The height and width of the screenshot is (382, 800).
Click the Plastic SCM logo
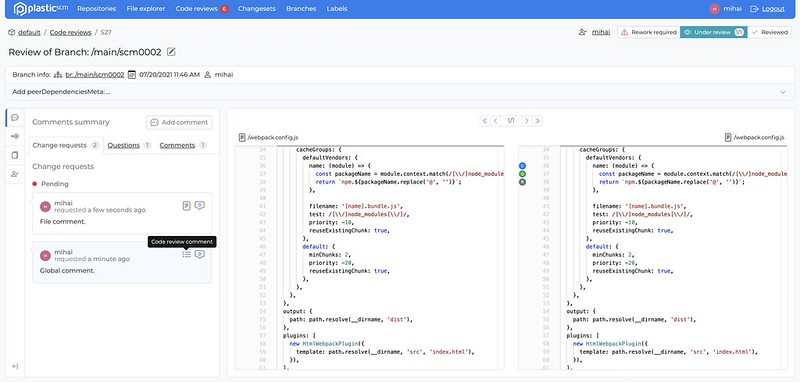tap(41, 9)
